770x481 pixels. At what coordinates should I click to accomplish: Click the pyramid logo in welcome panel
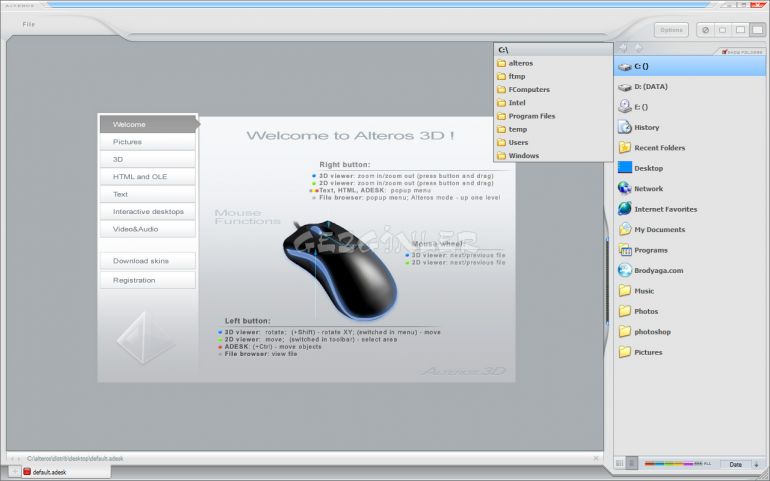pyautogui.click(x=145, y=338)
